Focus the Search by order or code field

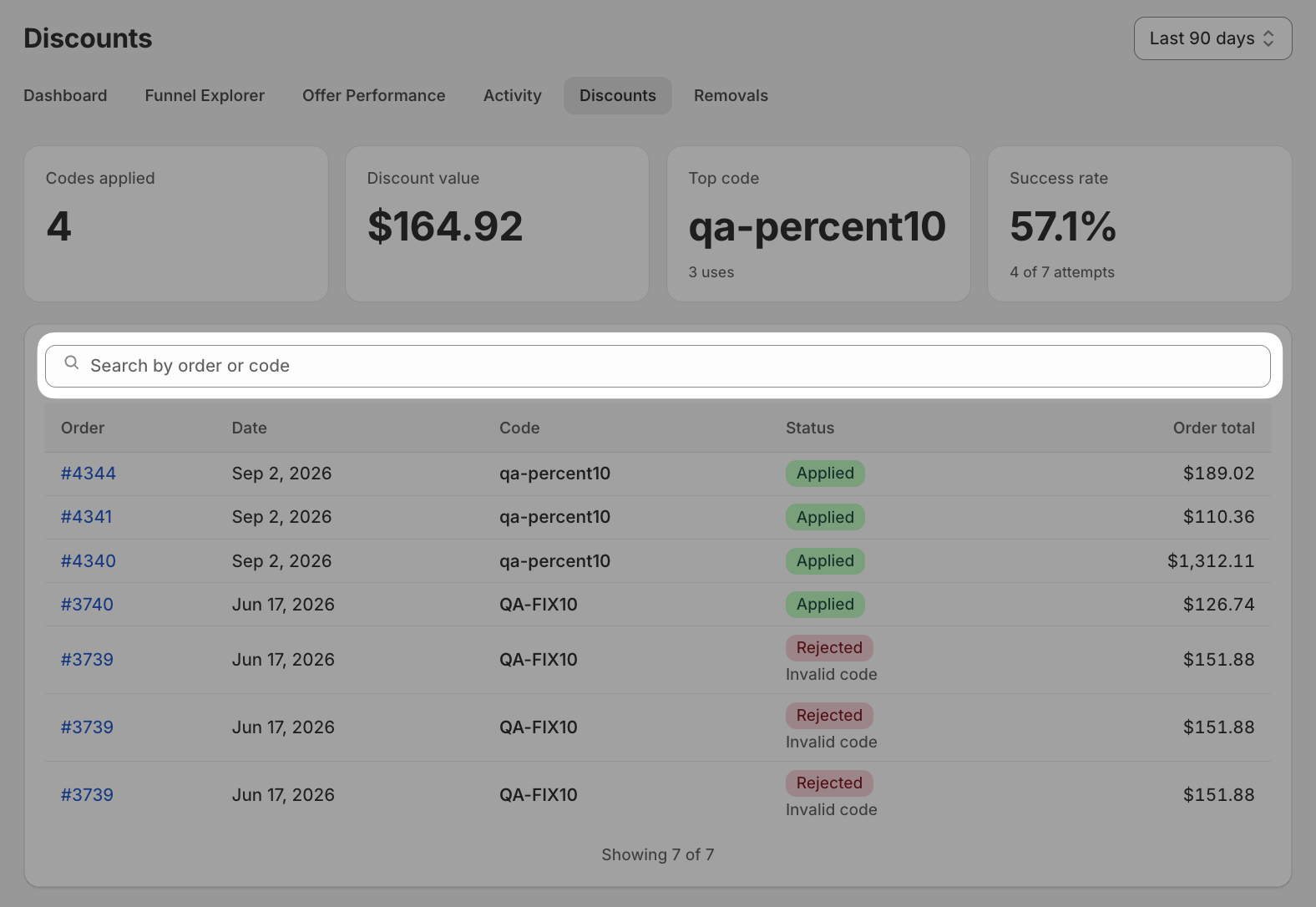point(658,366)
